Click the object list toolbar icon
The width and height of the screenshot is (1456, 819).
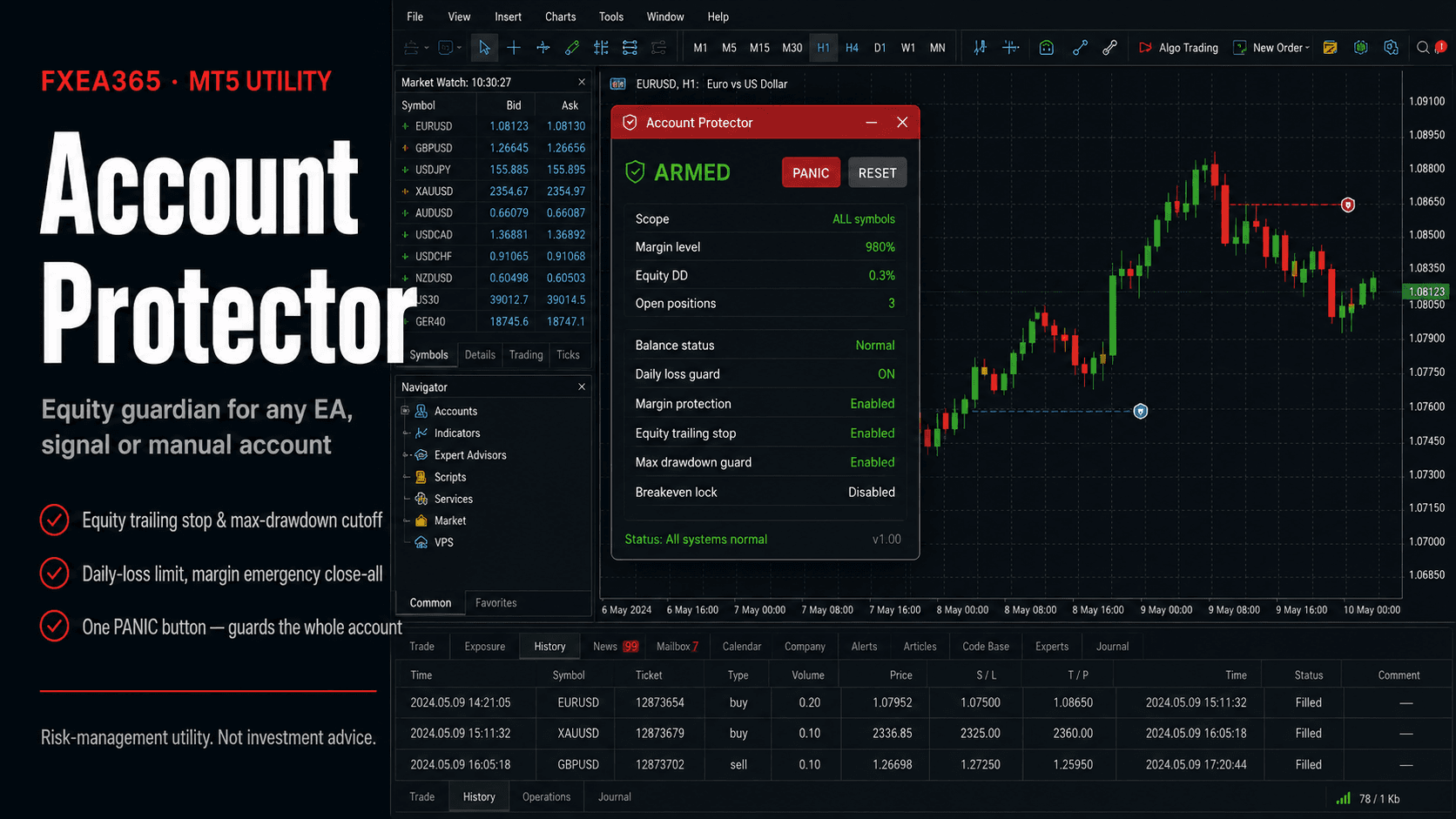(x=630, y=48)
